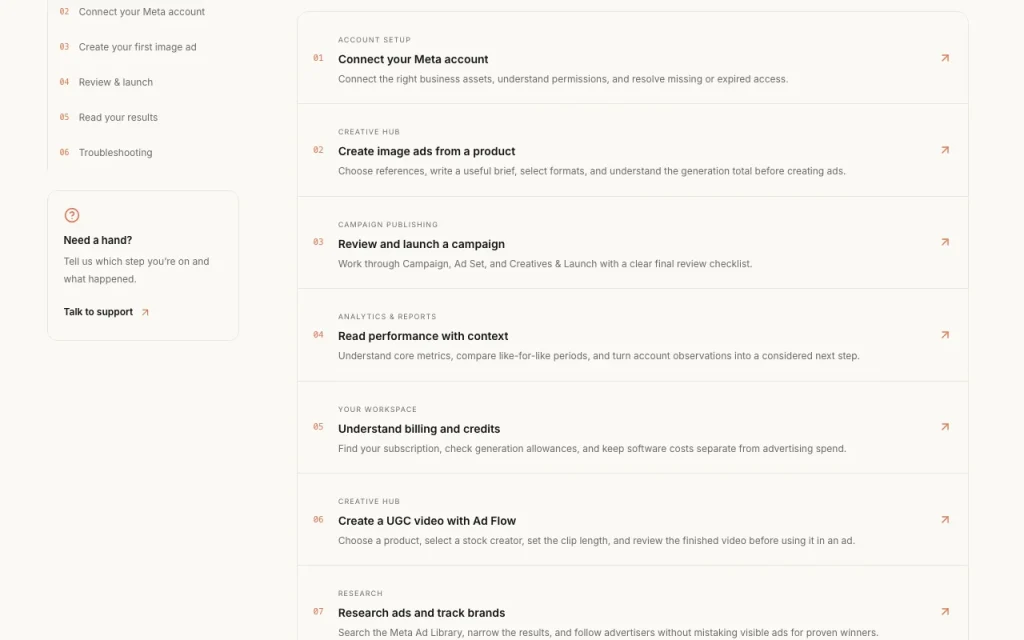Screen dimensions: 1024x640
Task: Click the question mark icon above Need a hand?
Action: [x=72, y=215]
